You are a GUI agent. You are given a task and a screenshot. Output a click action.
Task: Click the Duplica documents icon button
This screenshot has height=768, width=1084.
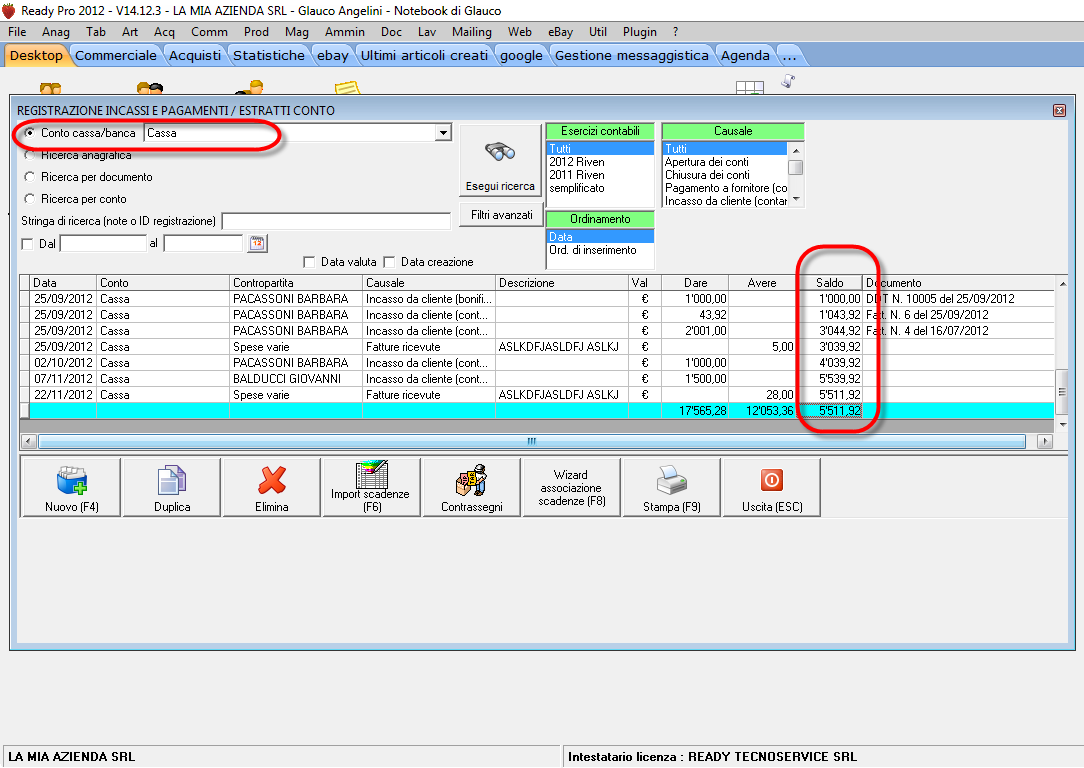point(171,487)
